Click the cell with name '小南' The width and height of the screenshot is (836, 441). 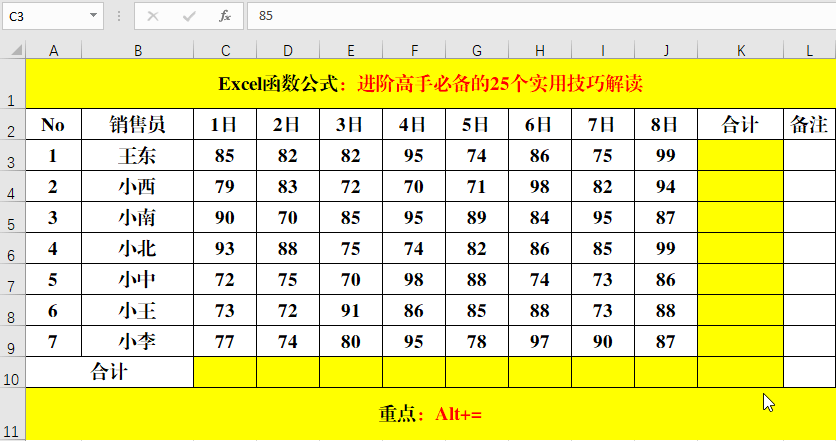point(138,217)
